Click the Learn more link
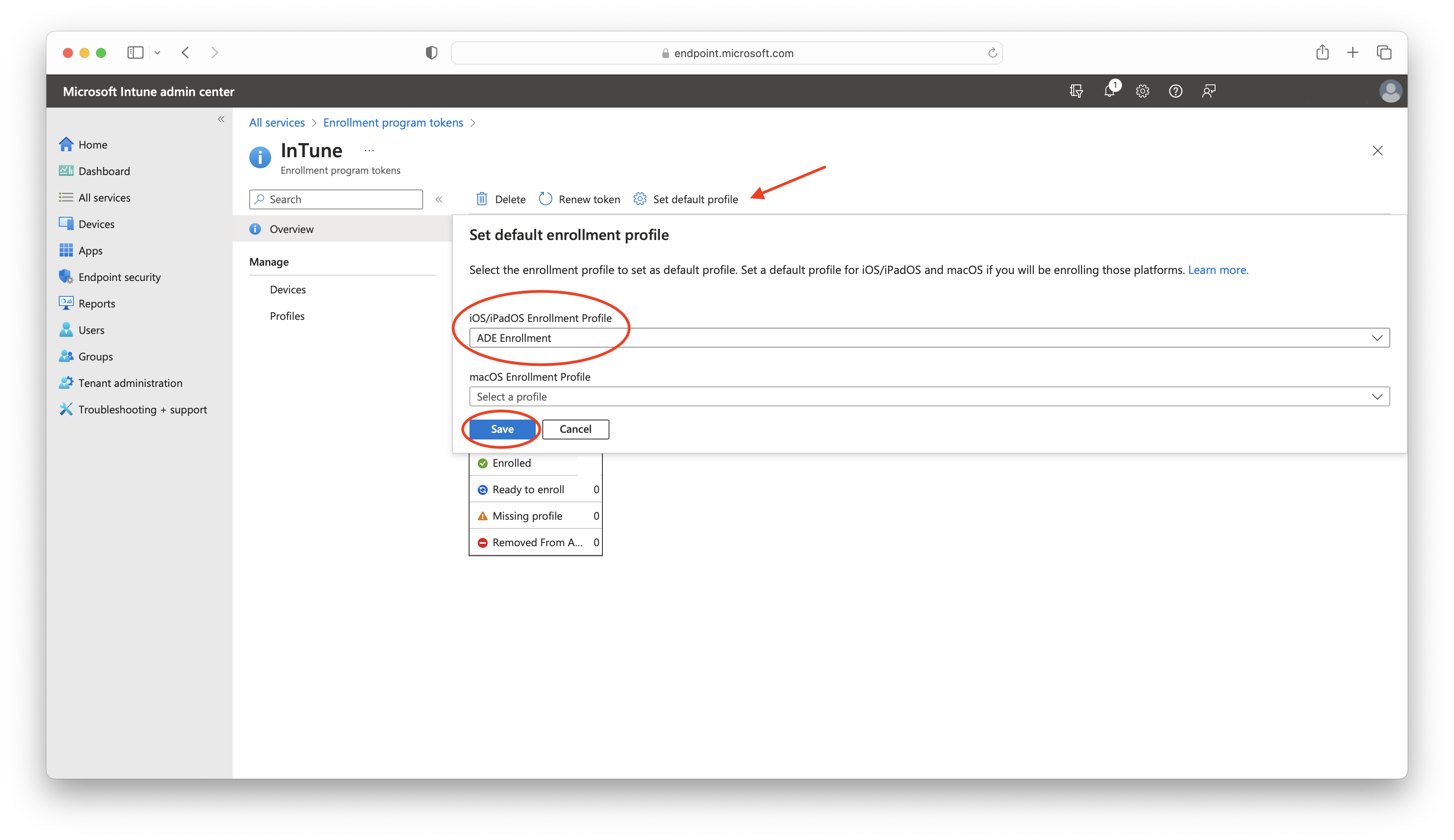Screen dimensions: 1454x840 [1218, 270]
